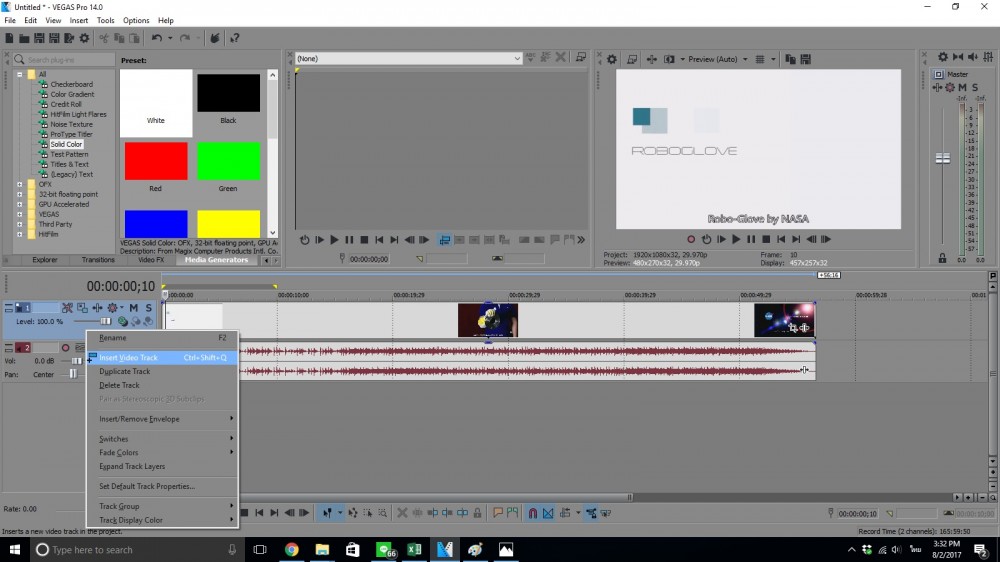Click the Dim output speaker icon
The image size is (1000, 562).
[x=973, y=57]
